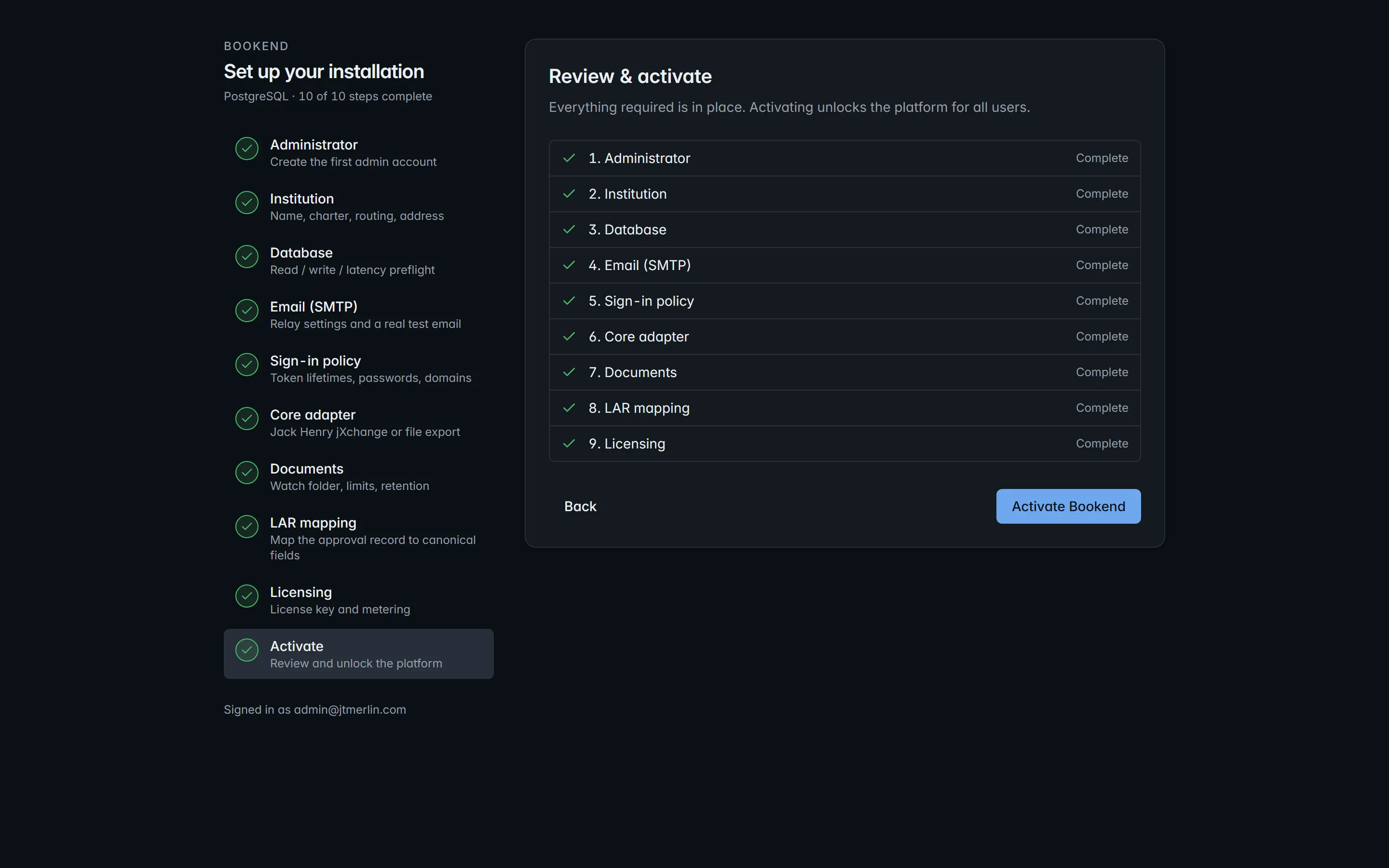The width and height of the screenshot is (1389, 868).
Task: Click the '8. LAR mapping' row label
Action: 639,408
